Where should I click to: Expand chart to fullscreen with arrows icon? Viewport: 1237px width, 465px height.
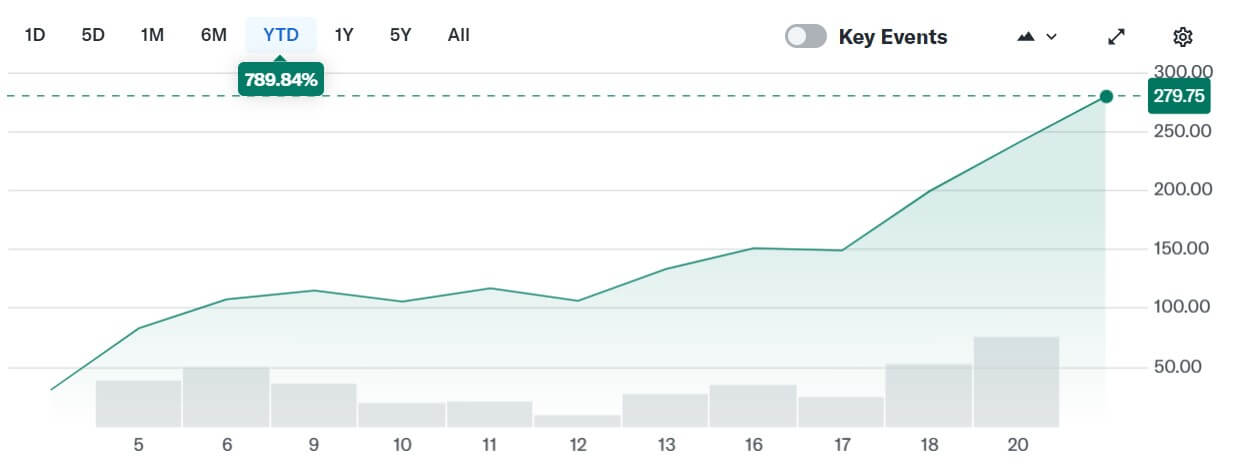pyautogui.click(x=1117, y=37)
